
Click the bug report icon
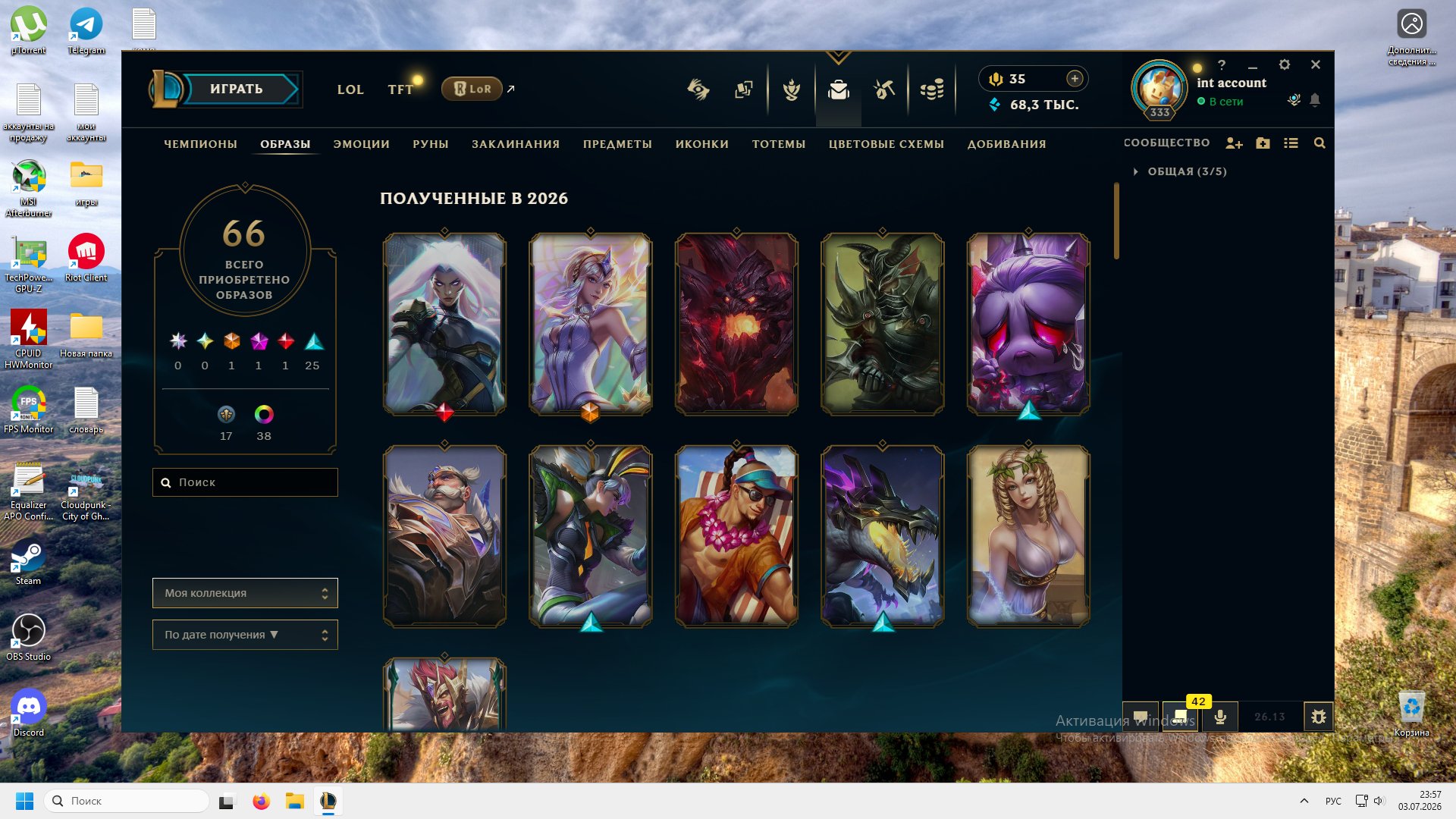[x=1318, y=717]
